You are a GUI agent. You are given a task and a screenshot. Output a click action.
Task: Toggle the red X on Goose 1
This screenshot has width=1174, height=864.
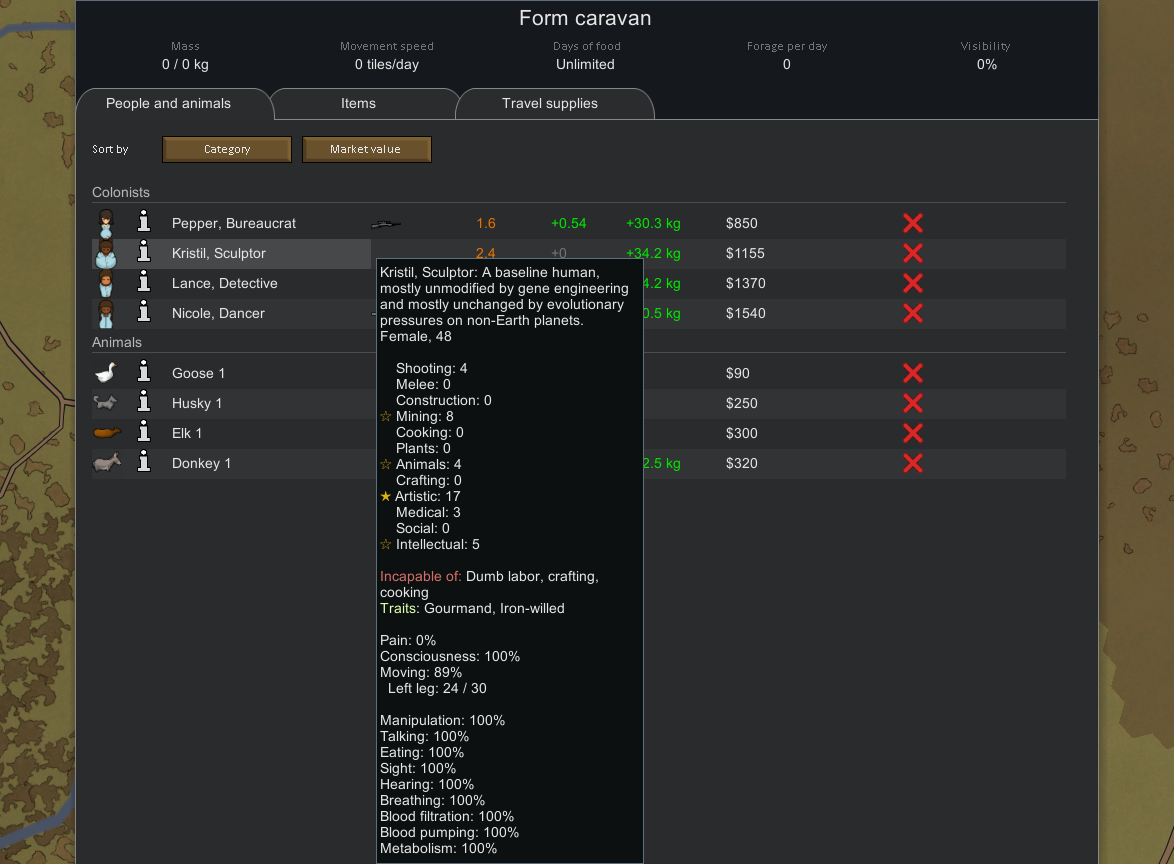click(x=912, y=373)
